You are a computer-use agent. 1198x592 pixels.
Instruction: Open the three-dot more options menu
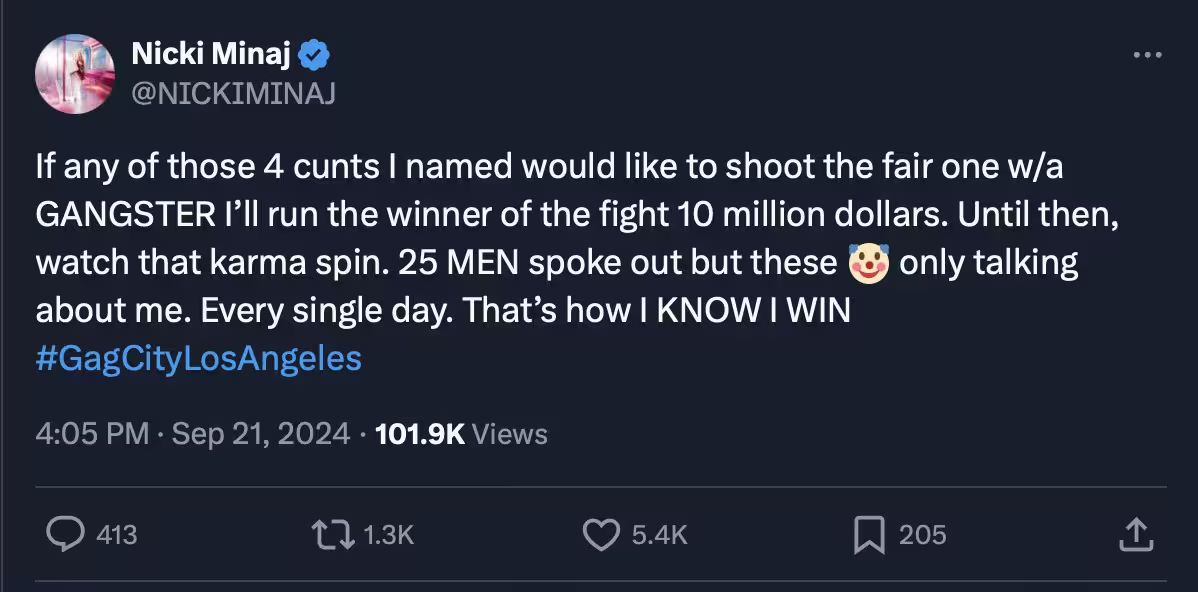(1147, 56)
